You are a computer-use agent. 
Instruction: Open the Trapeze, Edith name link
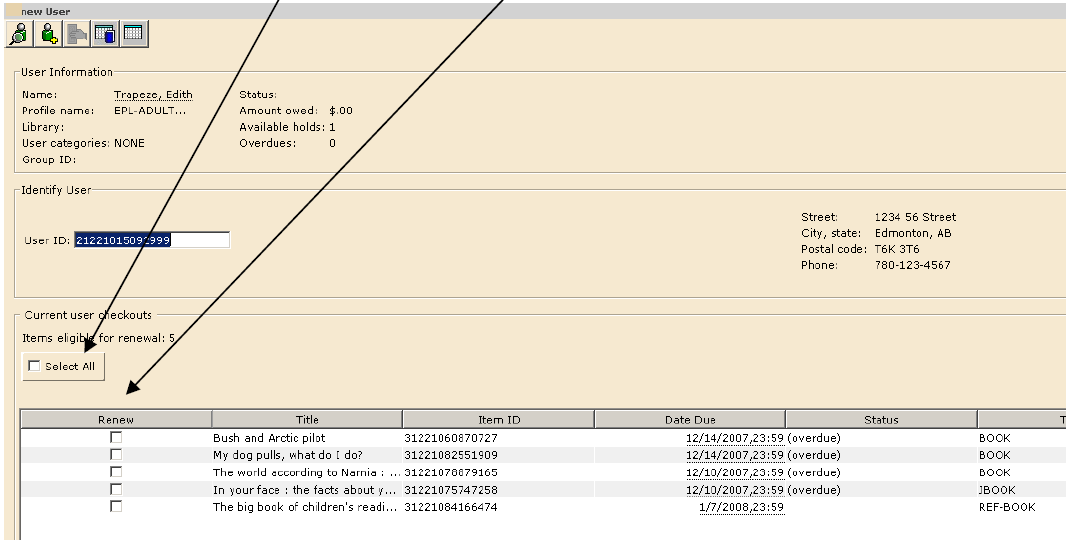153,95
